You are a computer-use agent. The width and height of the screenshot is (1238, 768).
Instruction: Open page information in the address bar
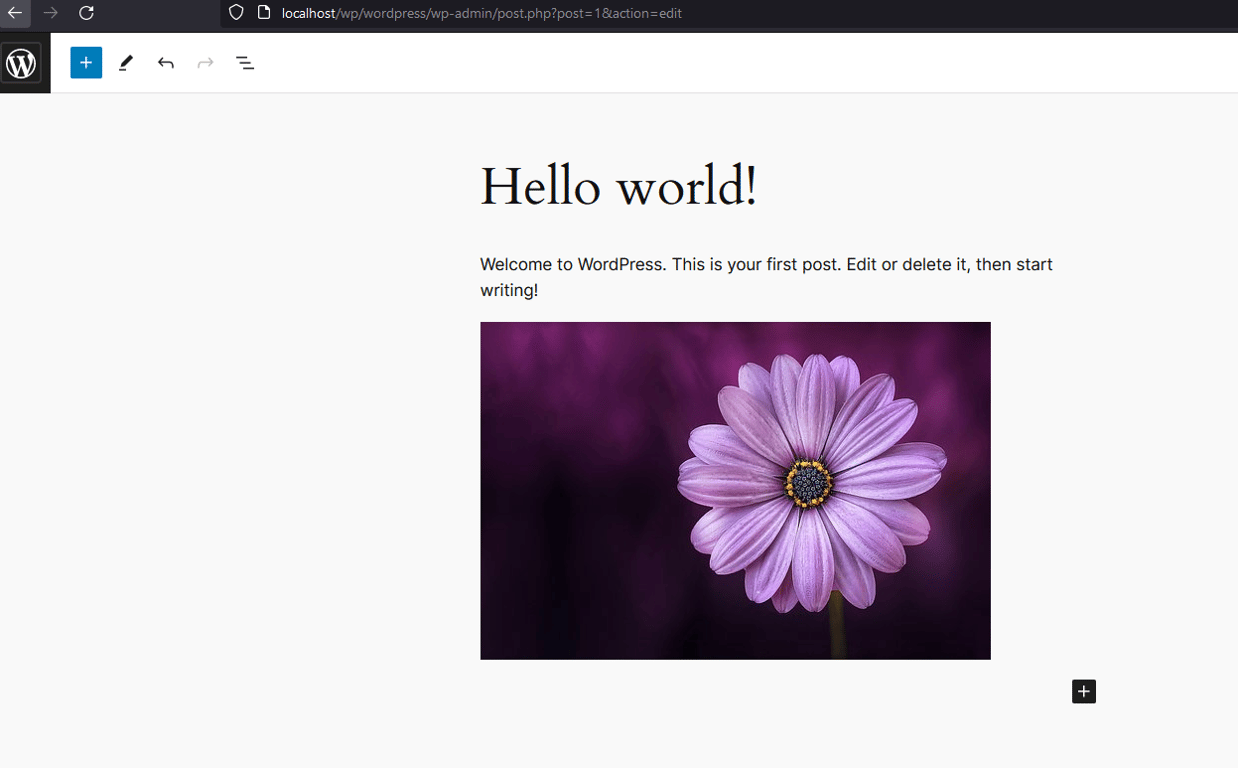pyautogui.click(x=262, y=14)
